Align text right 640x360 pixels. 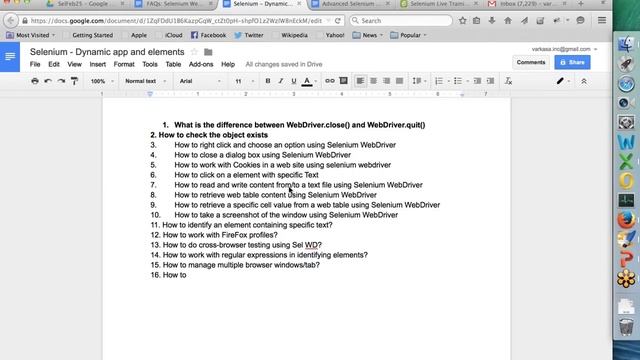click(386, 81)
